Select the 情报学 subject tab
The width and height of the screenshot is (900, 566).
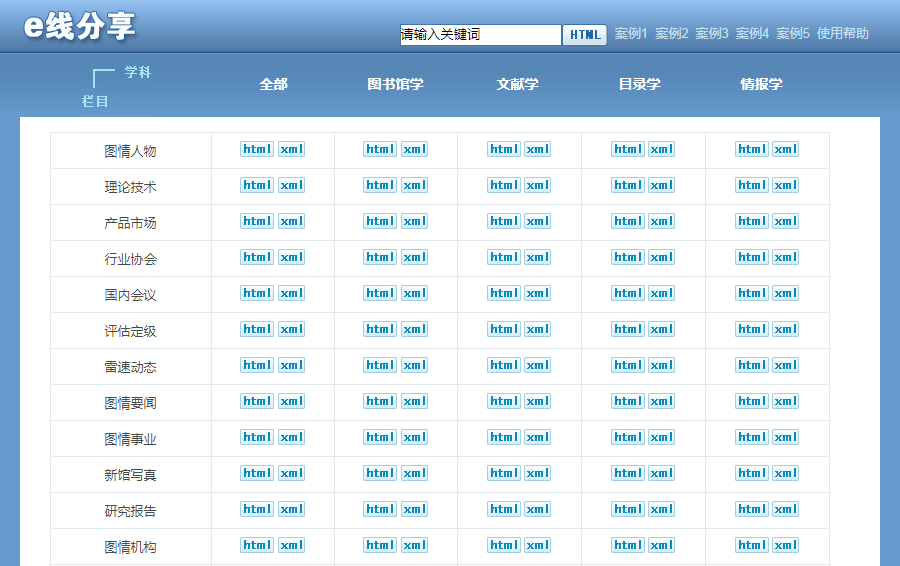(x=762, y=84)
